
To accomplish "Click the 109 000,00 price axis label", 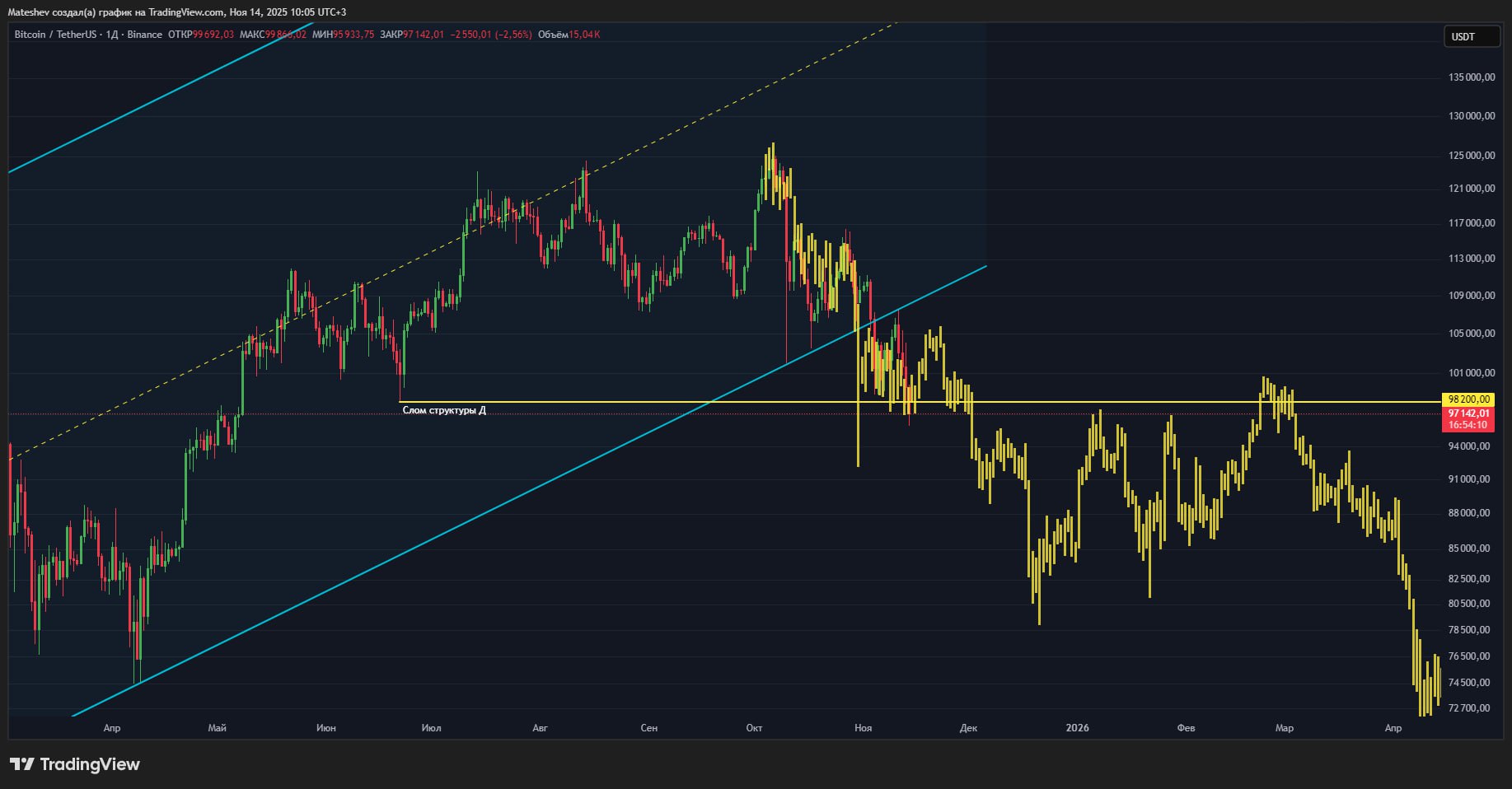I will pos(1472,296).
